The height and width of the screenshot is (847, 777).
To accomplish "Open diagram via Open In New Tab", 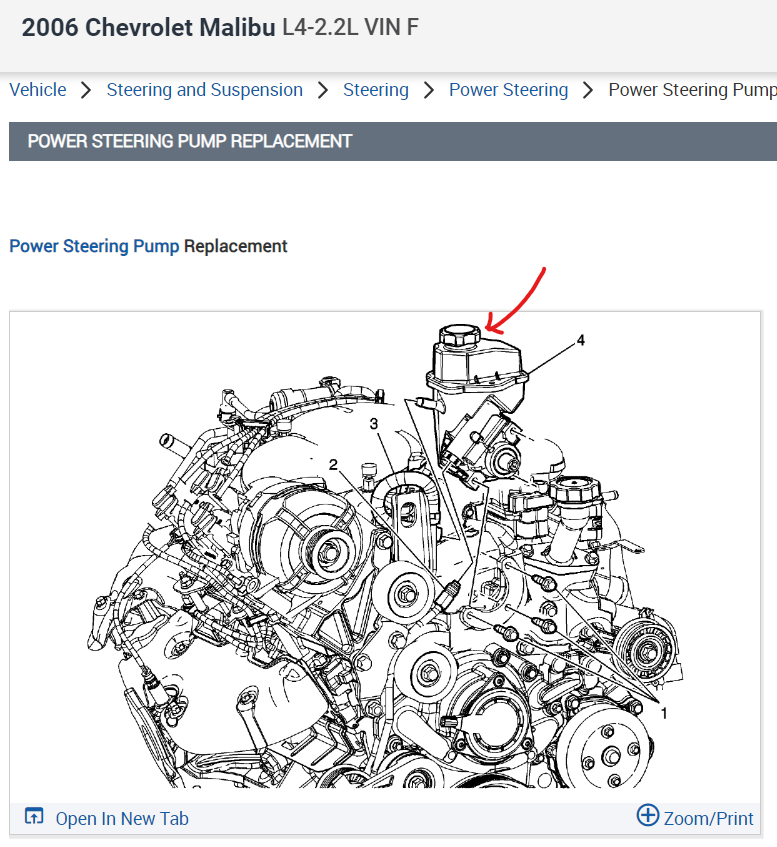I will 122,818.
